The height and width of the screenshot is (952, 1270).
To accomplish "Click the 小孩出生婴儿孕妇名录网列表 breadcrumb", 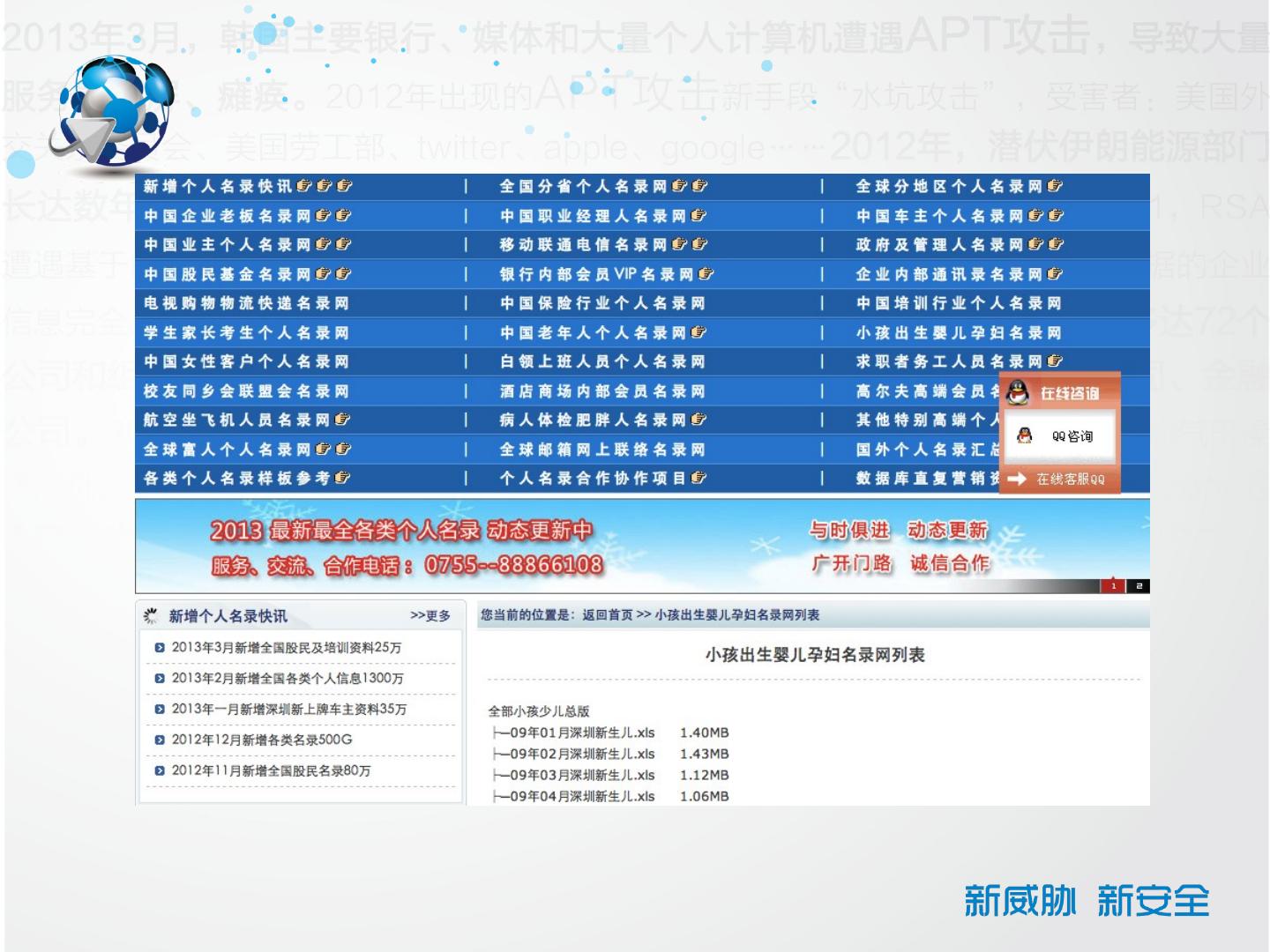I will point(737,614).
